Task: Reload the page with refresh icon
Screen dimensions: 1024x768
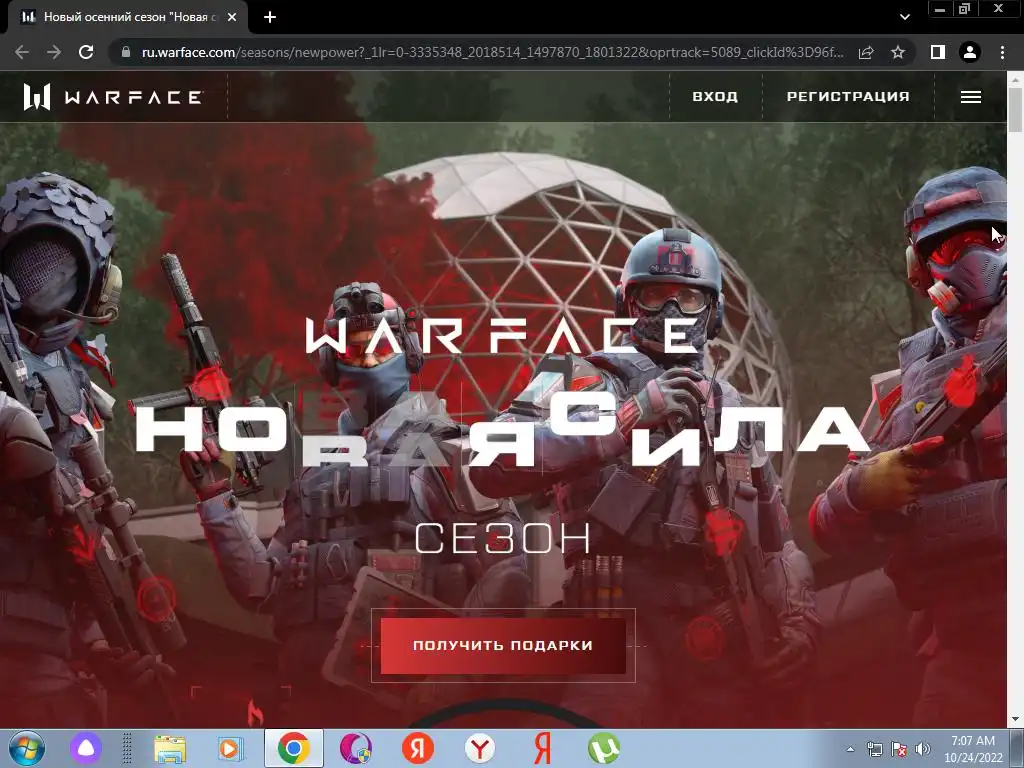Action: coord(86,52)
